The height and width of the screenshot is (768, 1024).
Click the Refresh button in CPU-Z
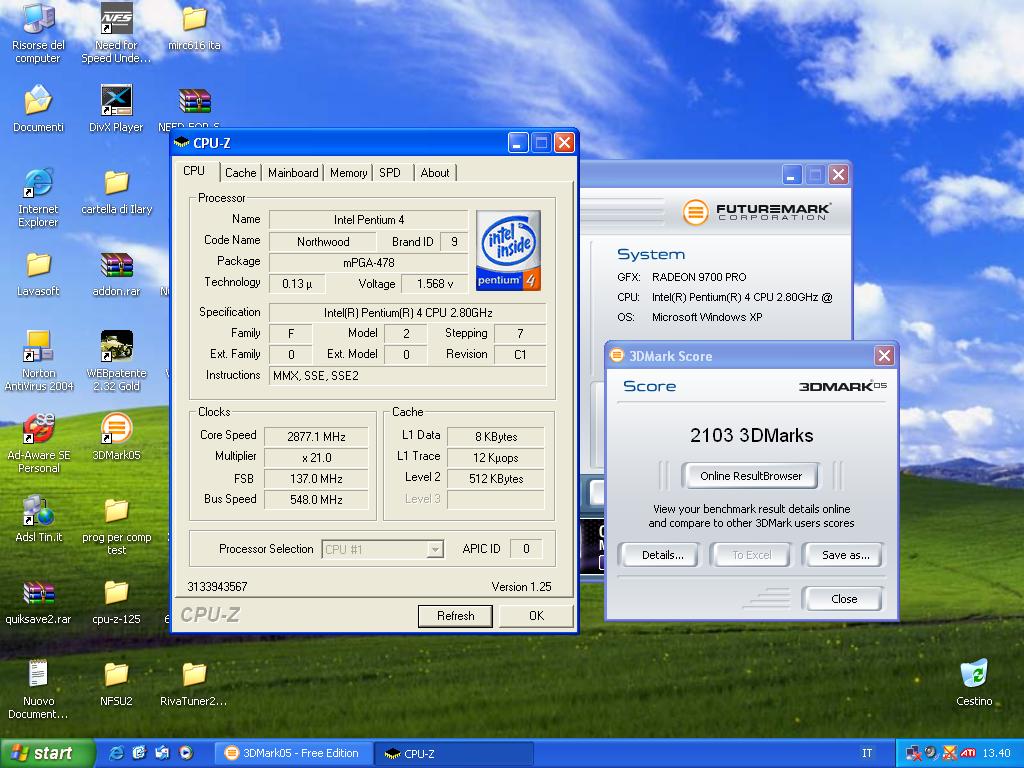[455, 616]
